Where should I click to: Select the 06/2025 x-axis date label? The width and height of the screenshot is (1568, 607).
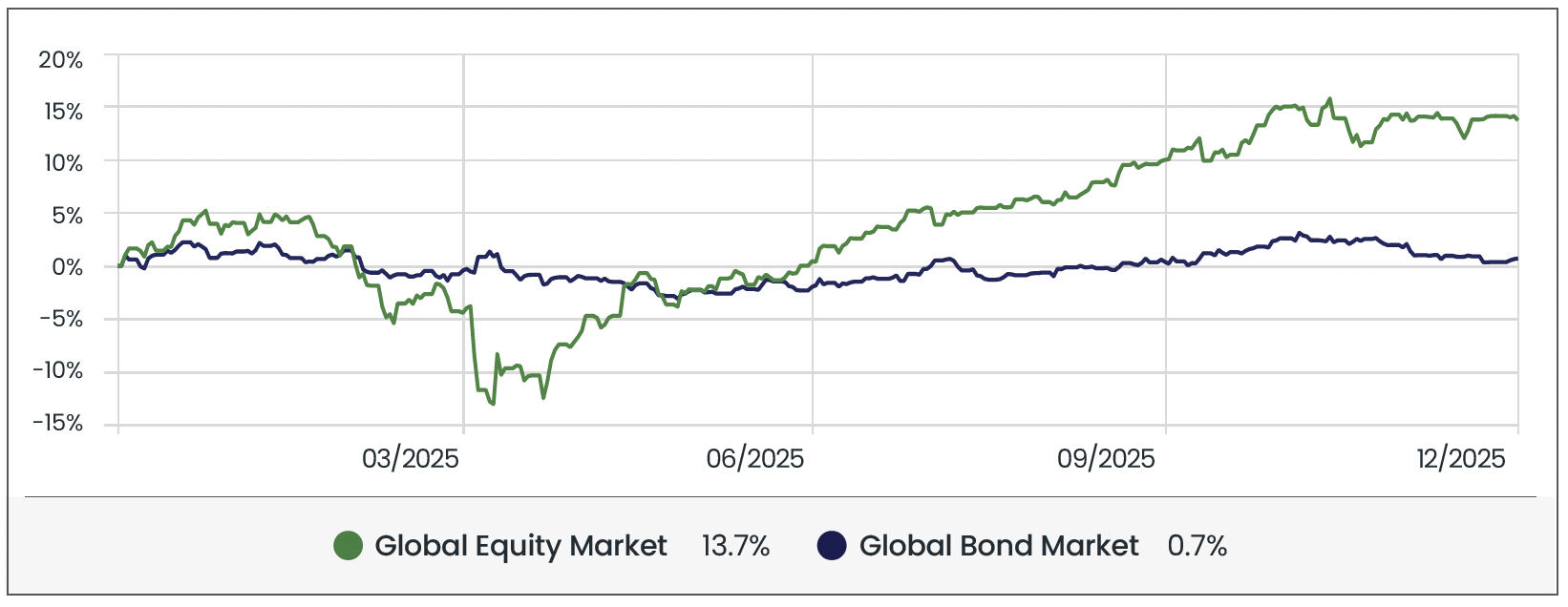(755, 459)
